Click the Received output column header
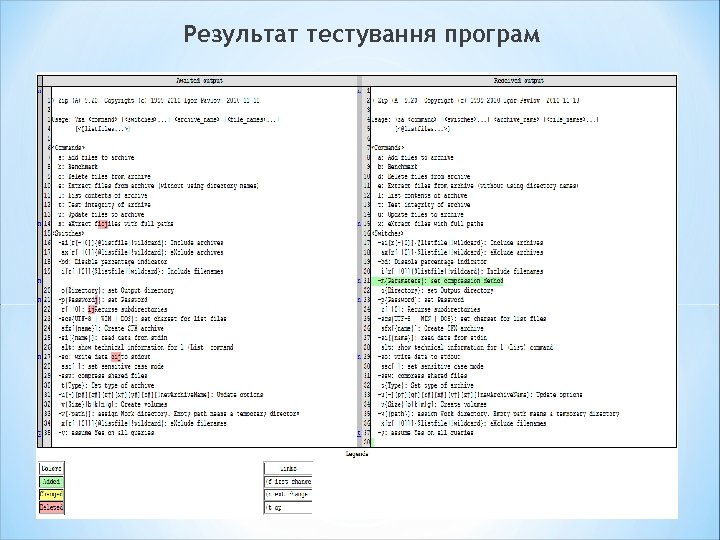This screenshot has height=540, width=720. (519, 80)
